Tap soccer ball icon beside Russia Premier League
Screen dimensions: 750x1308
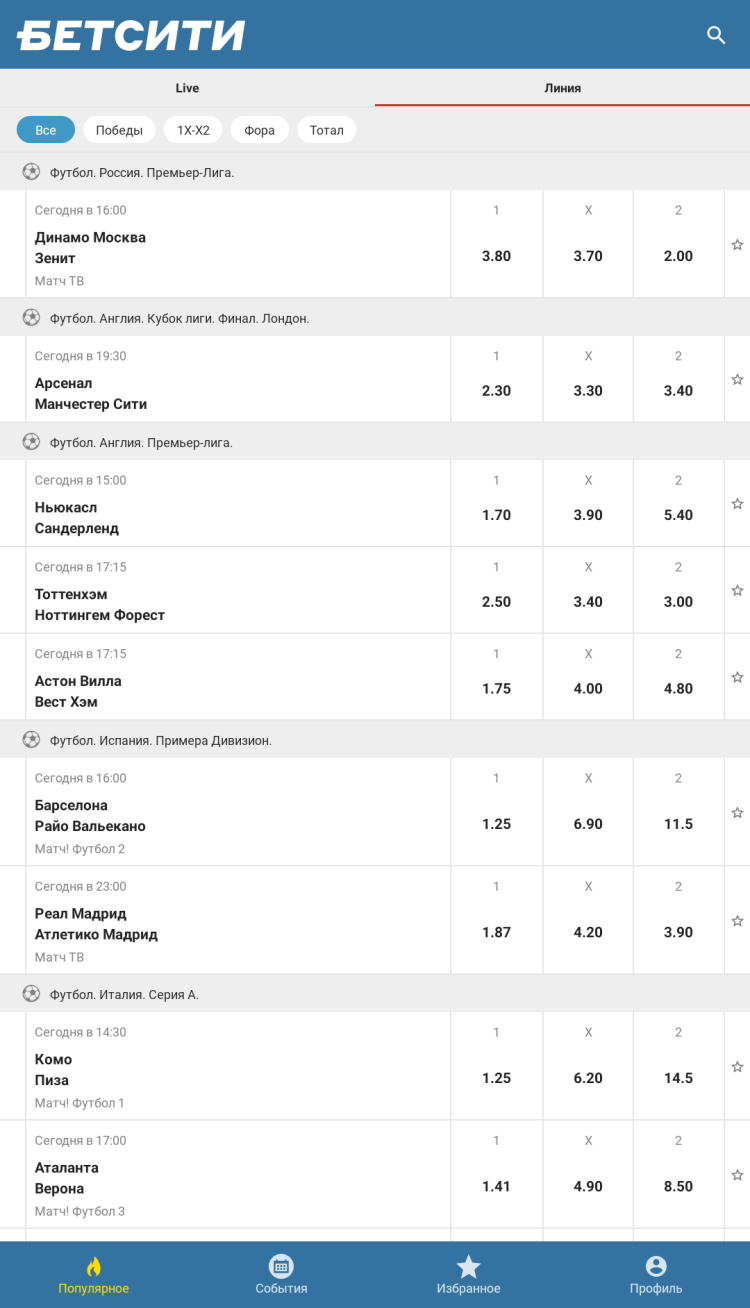31,172
